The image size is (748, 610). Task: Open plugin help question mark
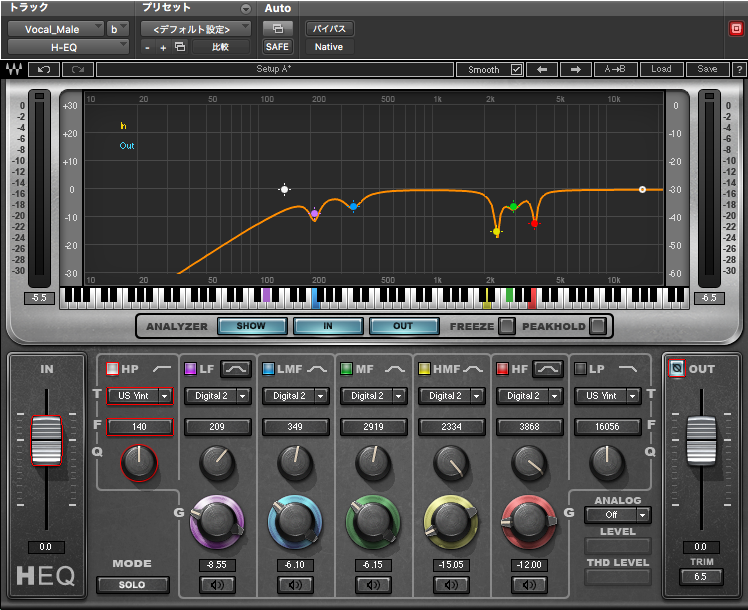[x=739, y=70]
